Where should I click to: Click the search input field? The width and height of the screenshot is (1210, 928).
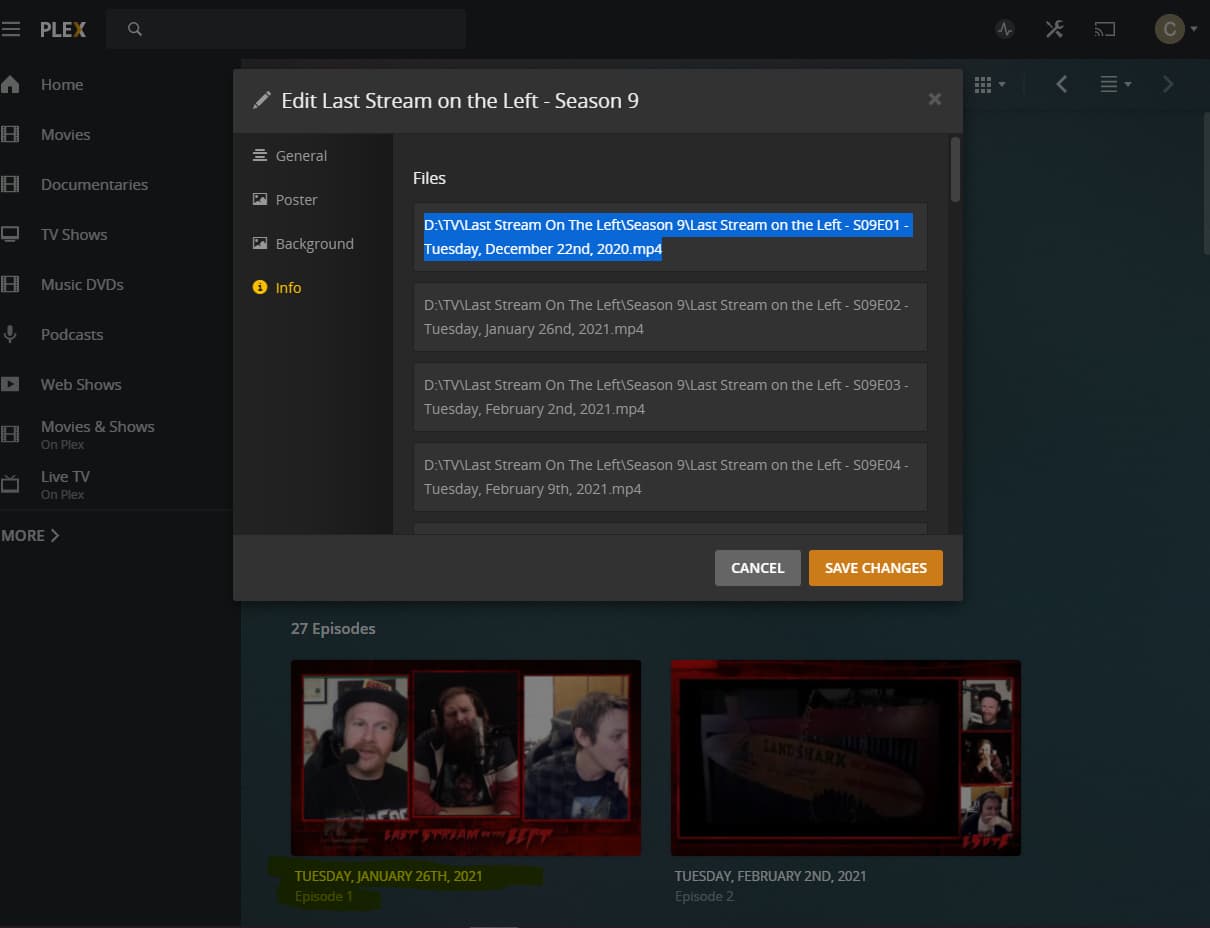click(285, 29)
